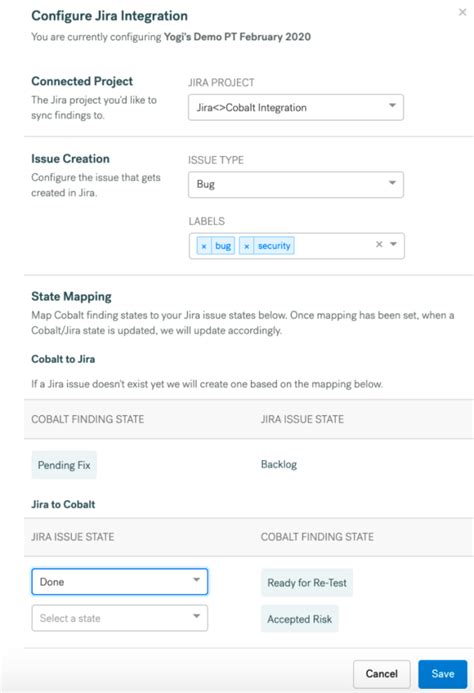Click the Cancel button
The width and height of the screenshot is (474, 693).
pos(382,674)
